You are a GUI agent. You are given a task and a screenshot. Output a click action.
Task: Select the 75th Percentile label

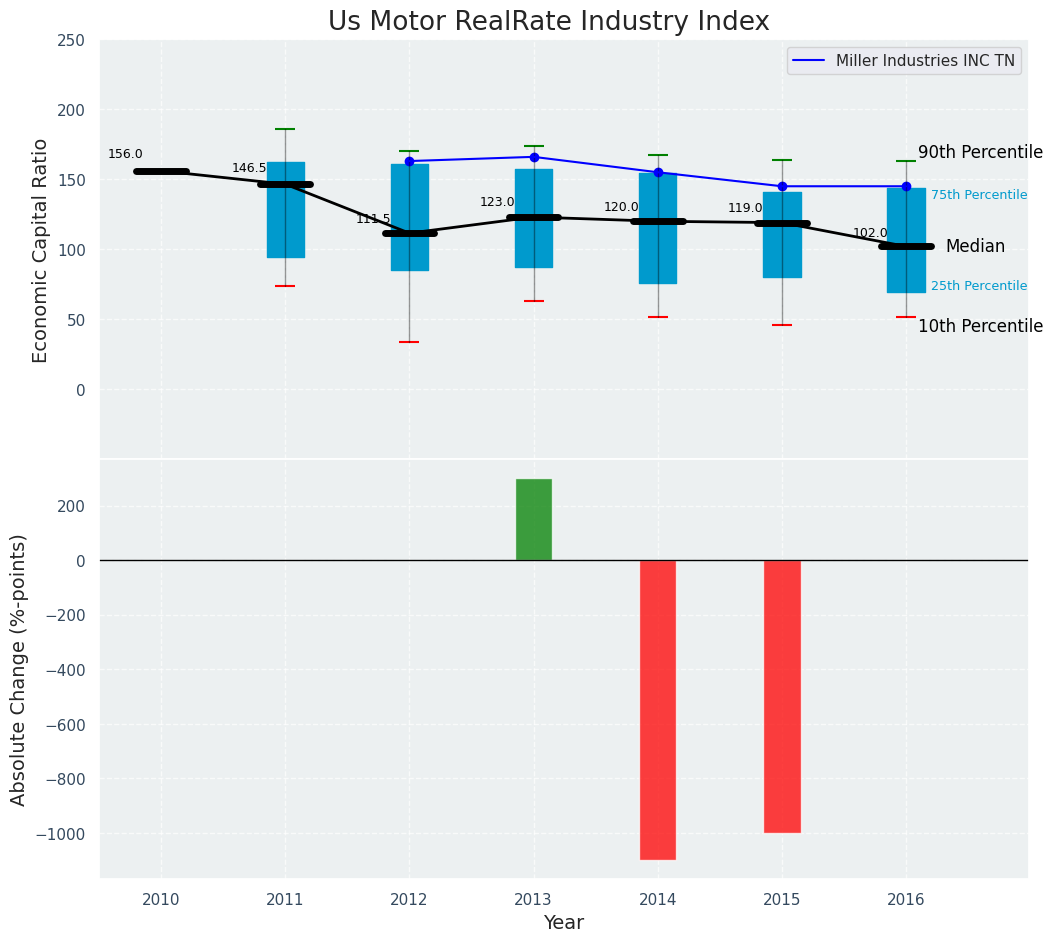pos(978,195)
